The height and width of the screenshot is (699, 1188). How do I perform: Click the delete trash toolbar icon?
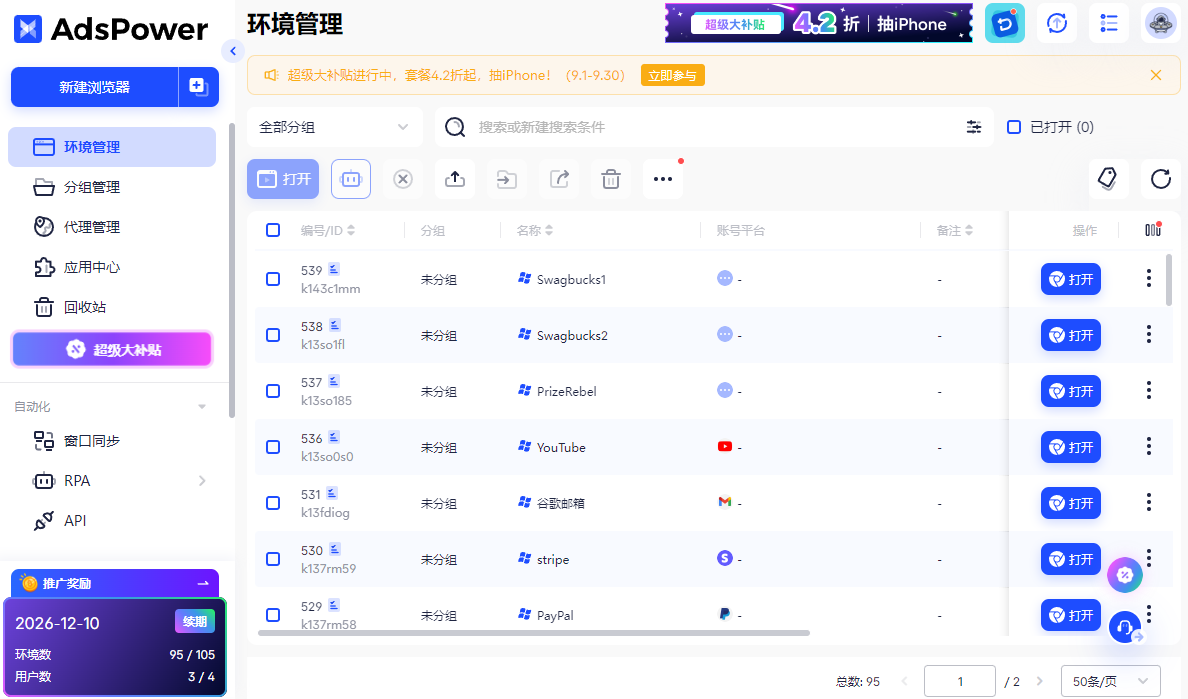coord(611,179)
